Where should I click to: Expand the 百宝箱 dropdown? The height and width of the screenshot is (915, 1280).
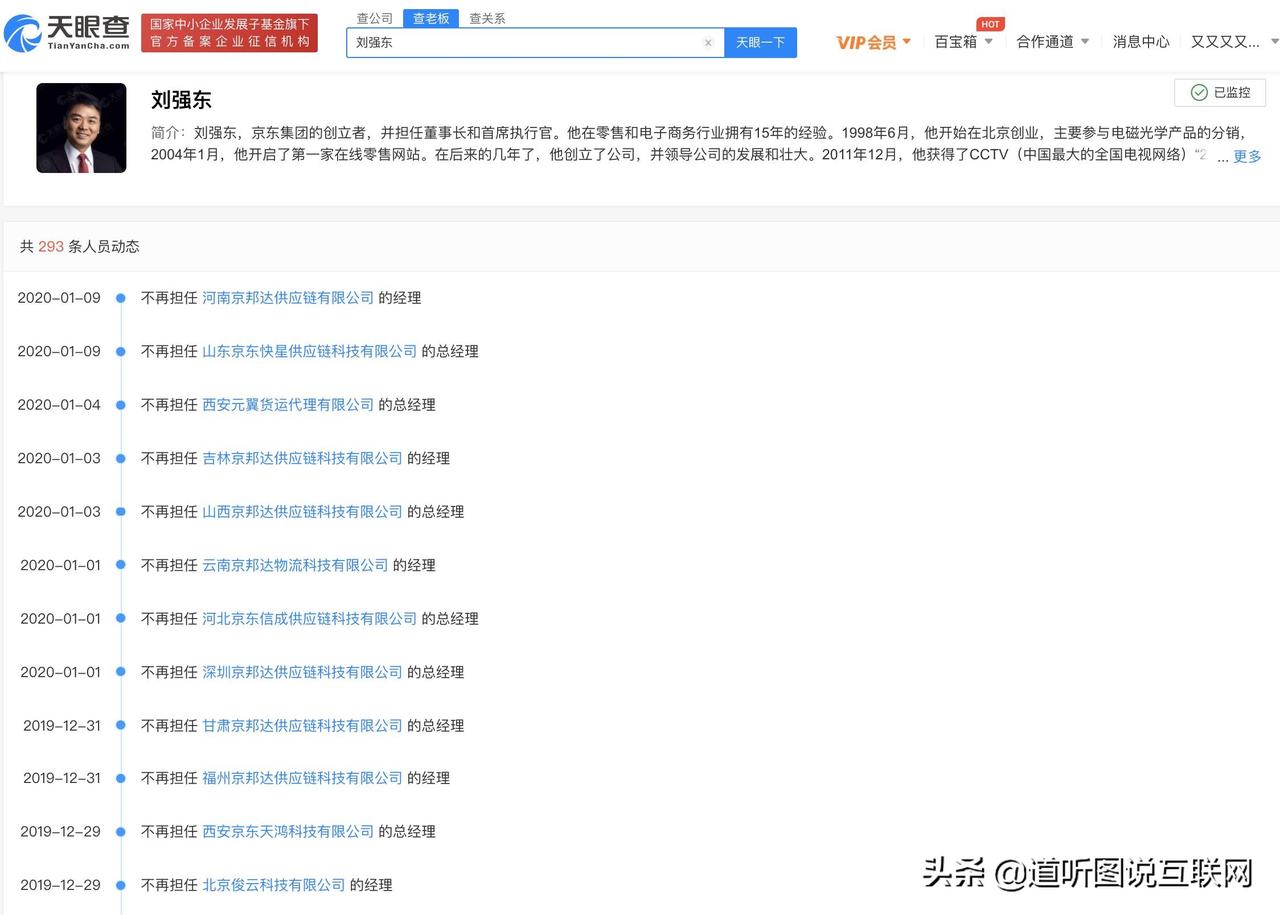pyautogui.click(x=964, y=42)
